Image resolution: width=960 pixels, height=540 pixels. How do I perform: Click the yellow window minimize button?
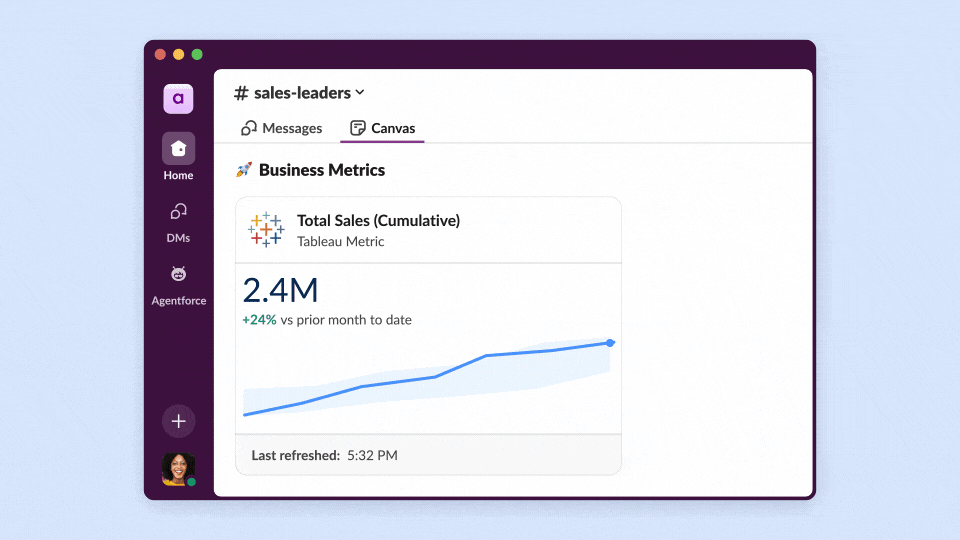click(179, 54)
